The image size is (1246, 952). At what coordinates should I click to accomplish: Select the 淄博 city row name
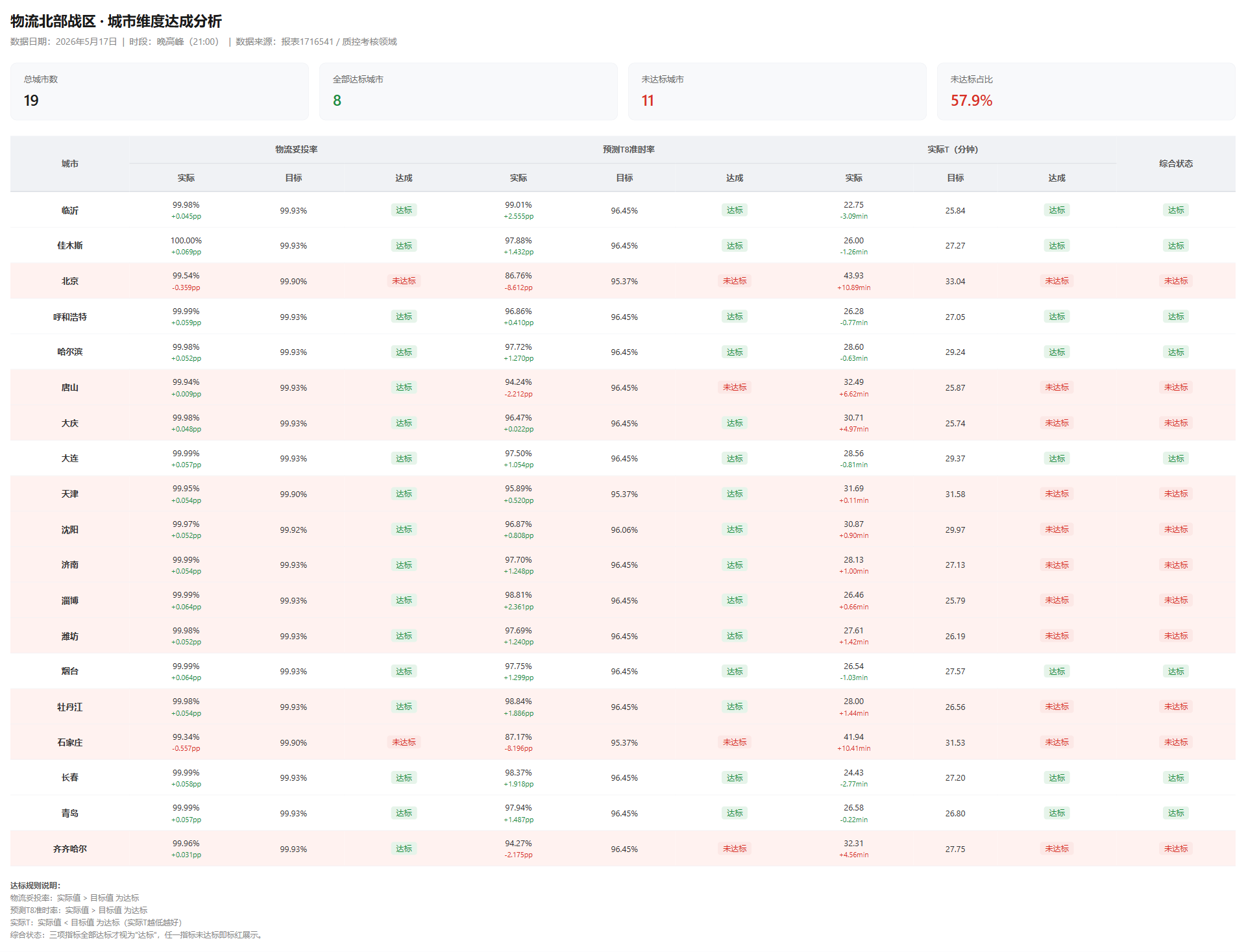(x=70, y=600)
